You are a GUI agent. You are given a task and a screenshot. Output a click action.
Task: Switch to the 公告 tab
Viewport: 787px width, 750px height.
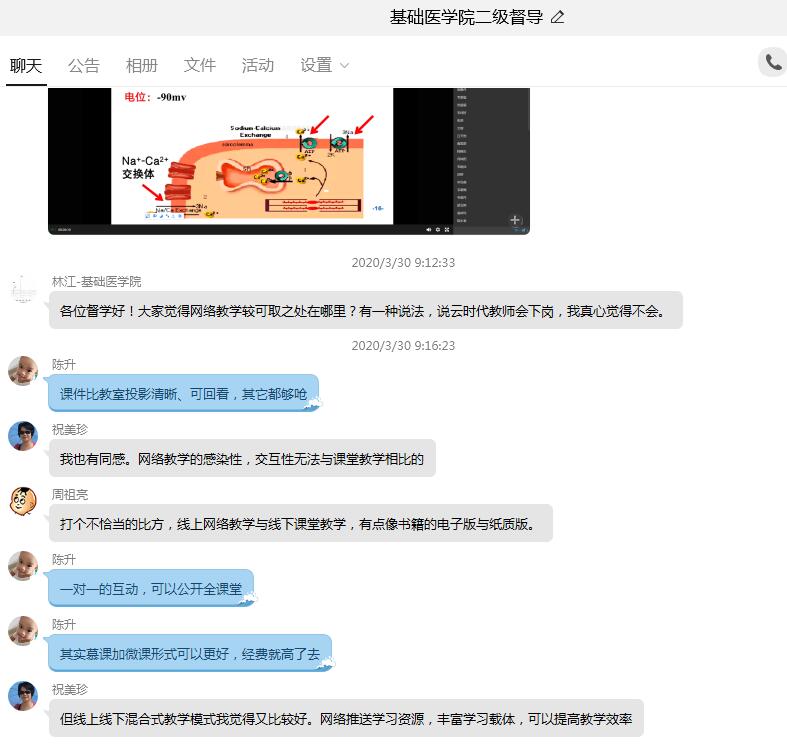(84, 65)
